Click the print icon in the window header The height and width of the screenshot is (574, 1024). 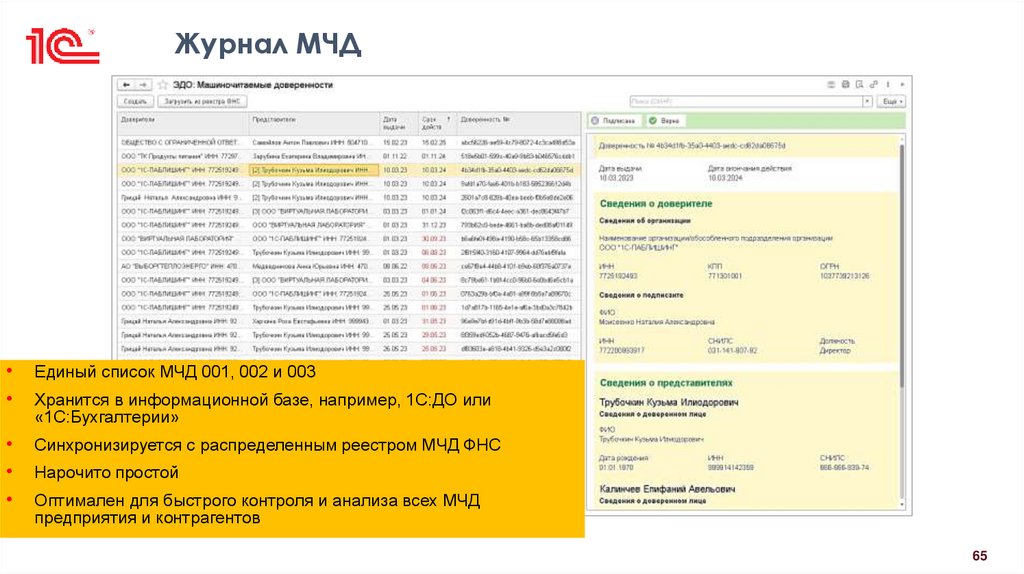point(846,85)
